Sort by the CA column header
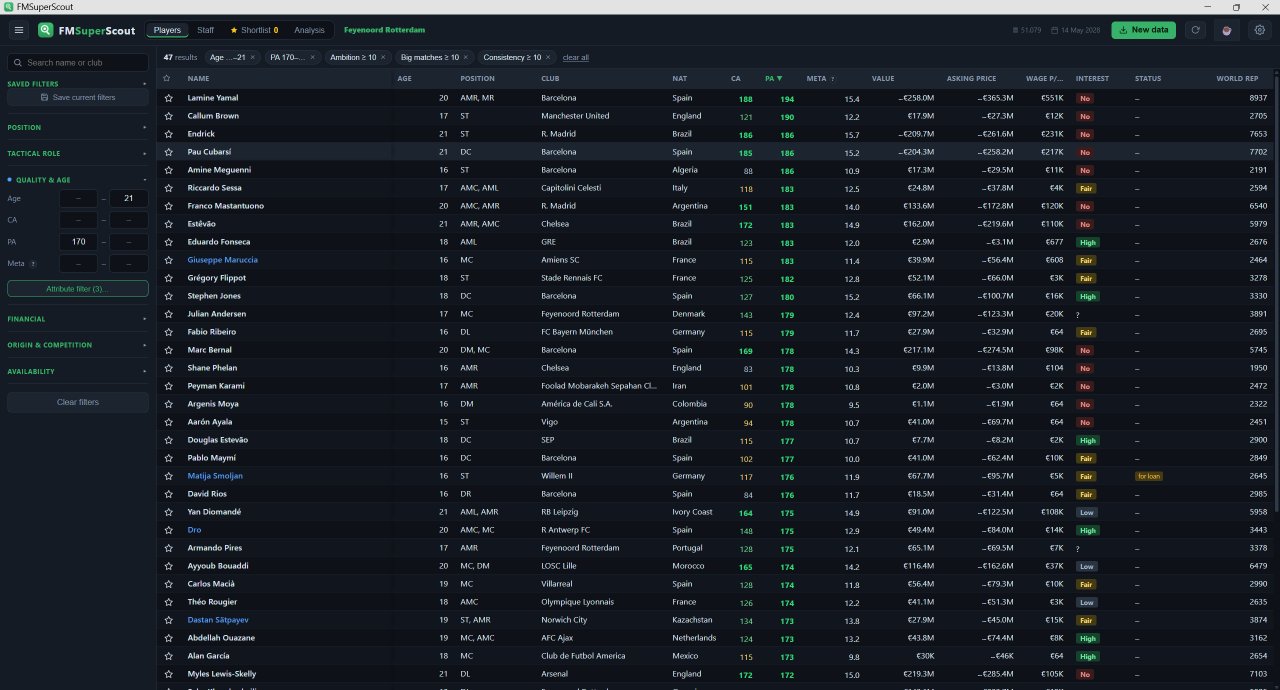Image resolution: width=1280 pixels, height=690 pixels. pos(736,78)
